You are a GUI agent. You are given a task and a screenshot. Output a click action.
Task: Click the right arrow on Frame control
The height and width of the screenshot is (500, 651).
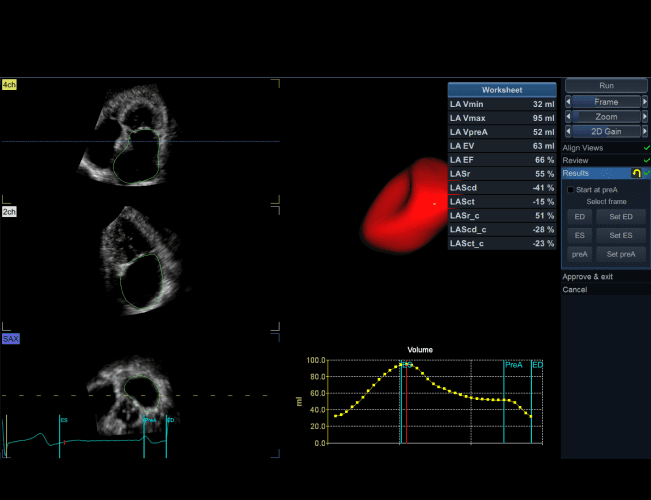point(645,102)
